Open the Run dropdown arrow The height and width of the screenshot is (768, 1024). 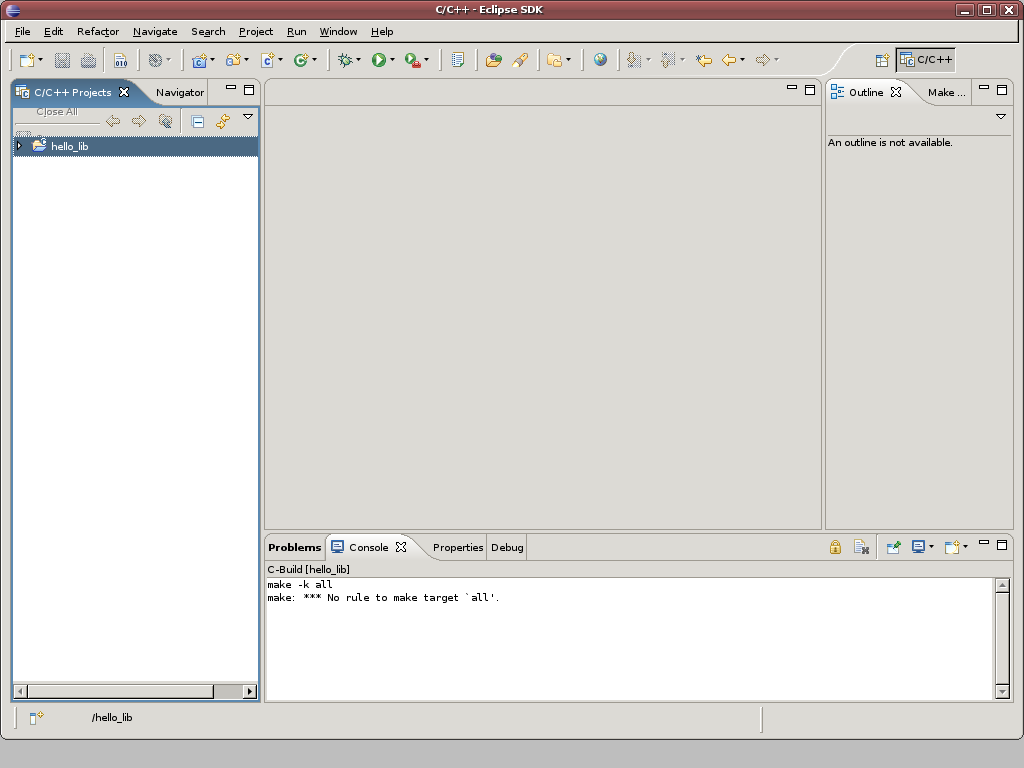point(392,60)
